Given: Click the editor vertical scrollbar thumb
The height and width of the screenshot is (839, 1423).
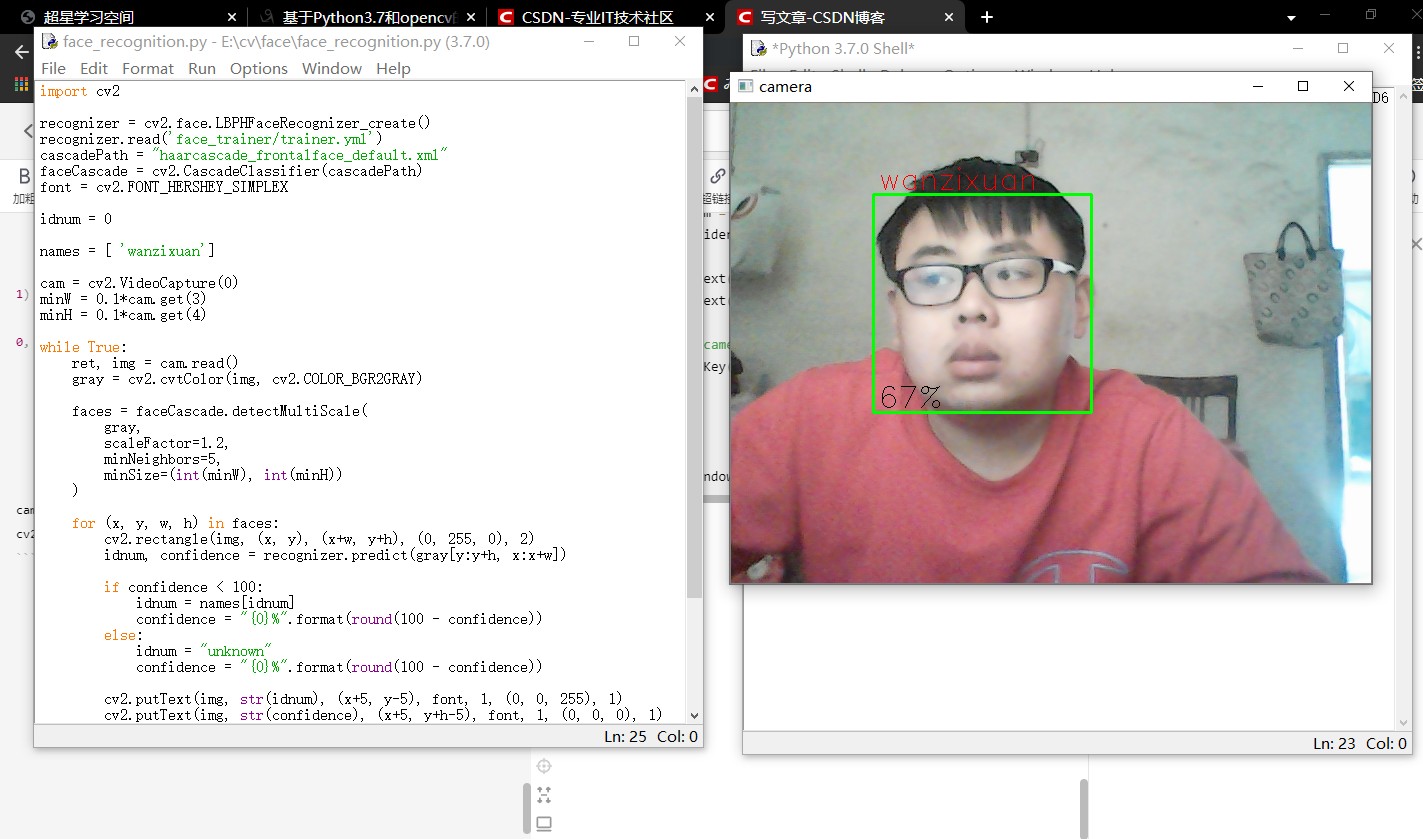Looking at the screenshot, I should click(695, 348).
